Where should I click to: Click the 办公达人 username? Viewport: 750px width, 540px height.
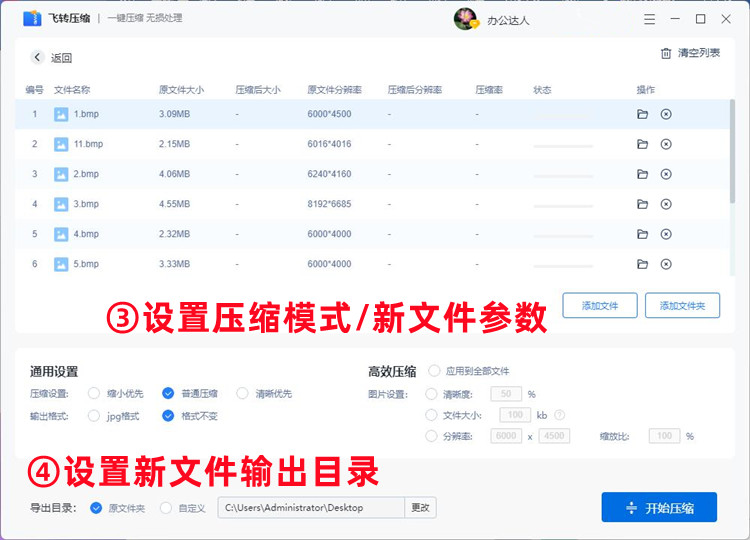tap(508, 21)
